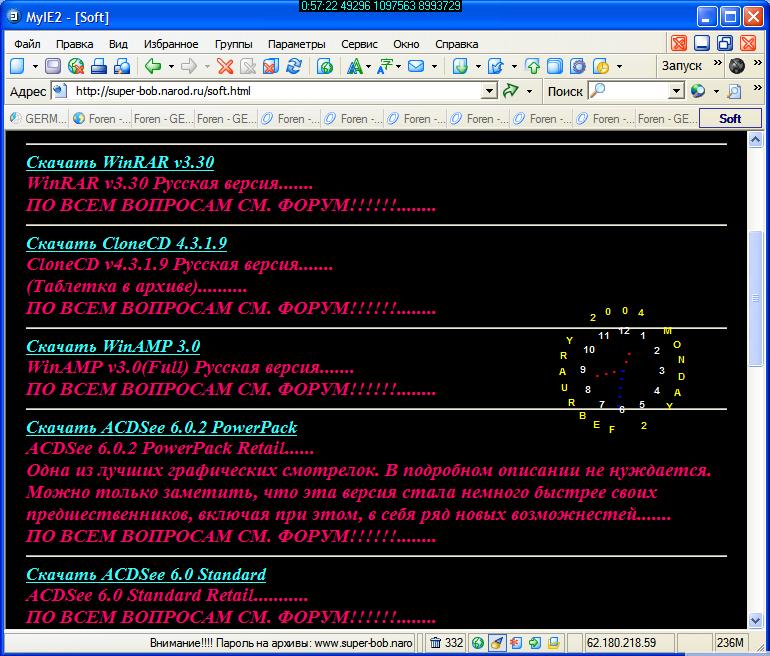Screen dimensions: 770x656
Task: Open the Скачать WinRAR v3.30 link
Action: click(x=120, y=162)
